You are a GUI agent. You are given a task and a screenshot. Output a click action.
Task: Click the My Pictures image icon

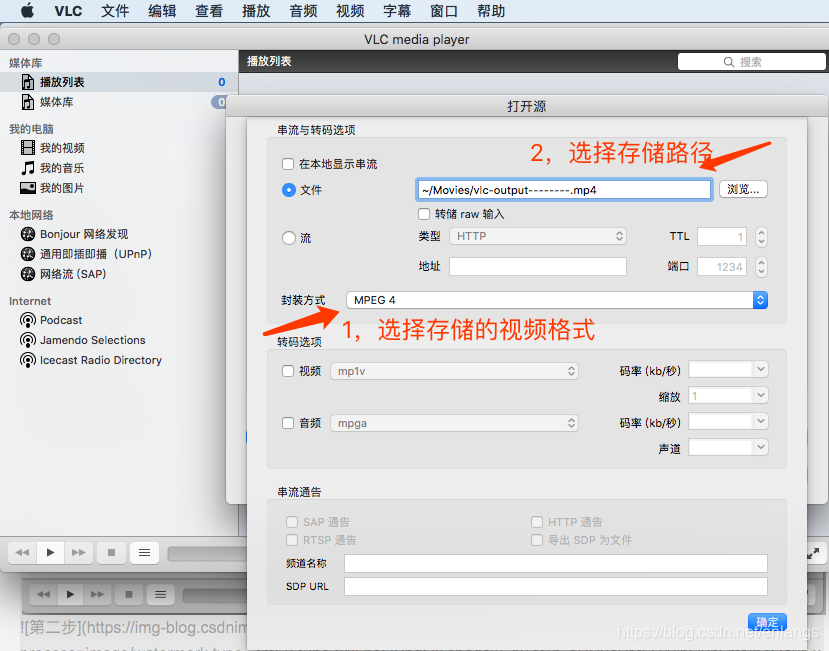click(x=27, y=188)
